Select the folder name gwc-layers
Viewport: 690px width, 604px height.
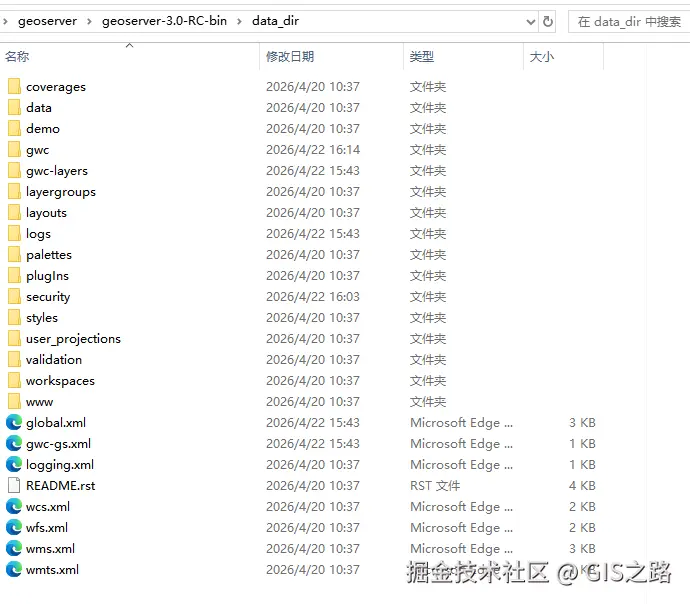pyautogui.click(x=57, y=171)
